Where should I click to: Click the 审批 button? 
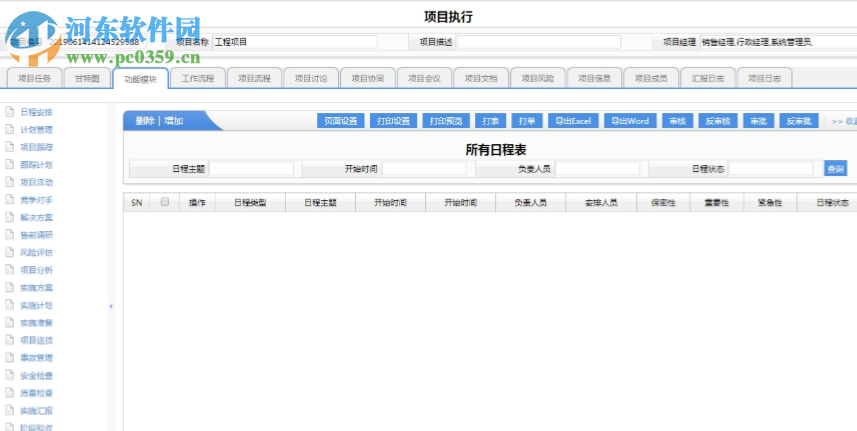pos(759,121)
